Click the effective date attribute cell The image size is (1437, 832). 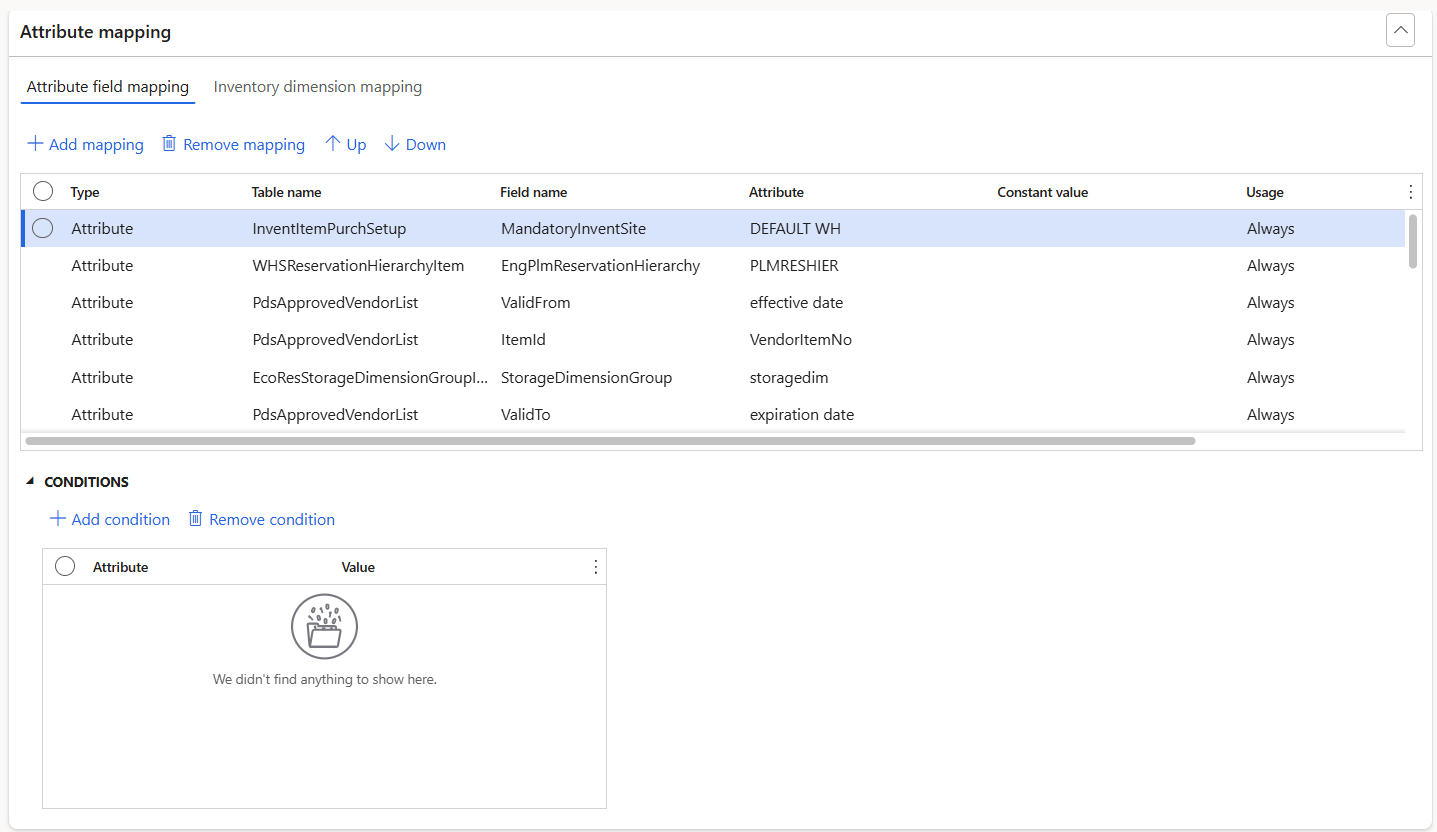(x=796, y=303)
